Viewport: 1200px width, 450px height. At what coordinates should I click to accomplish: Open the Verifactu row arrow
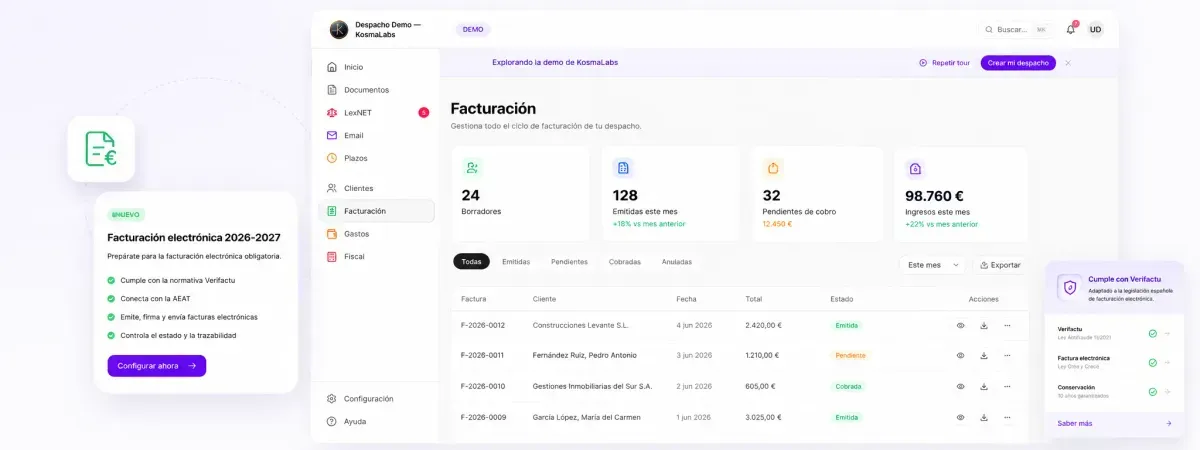[x=1167, y=334]
